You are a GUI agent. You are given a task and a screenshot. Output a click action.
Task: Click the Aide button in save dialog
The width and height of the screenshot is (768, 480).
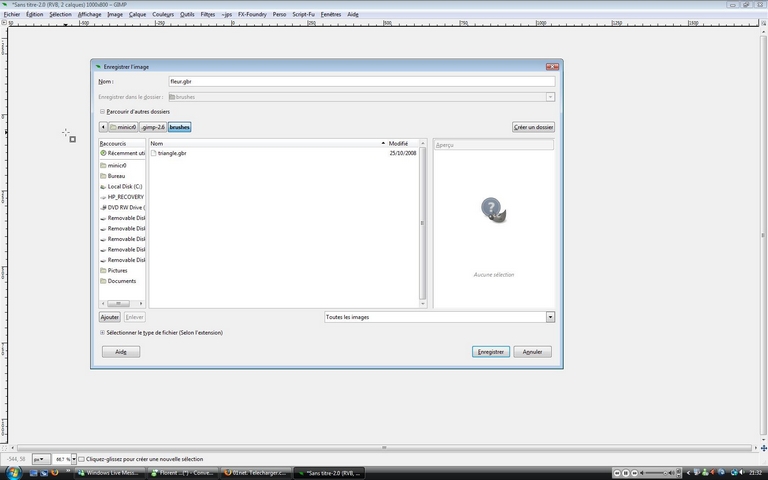coord(121,352)
